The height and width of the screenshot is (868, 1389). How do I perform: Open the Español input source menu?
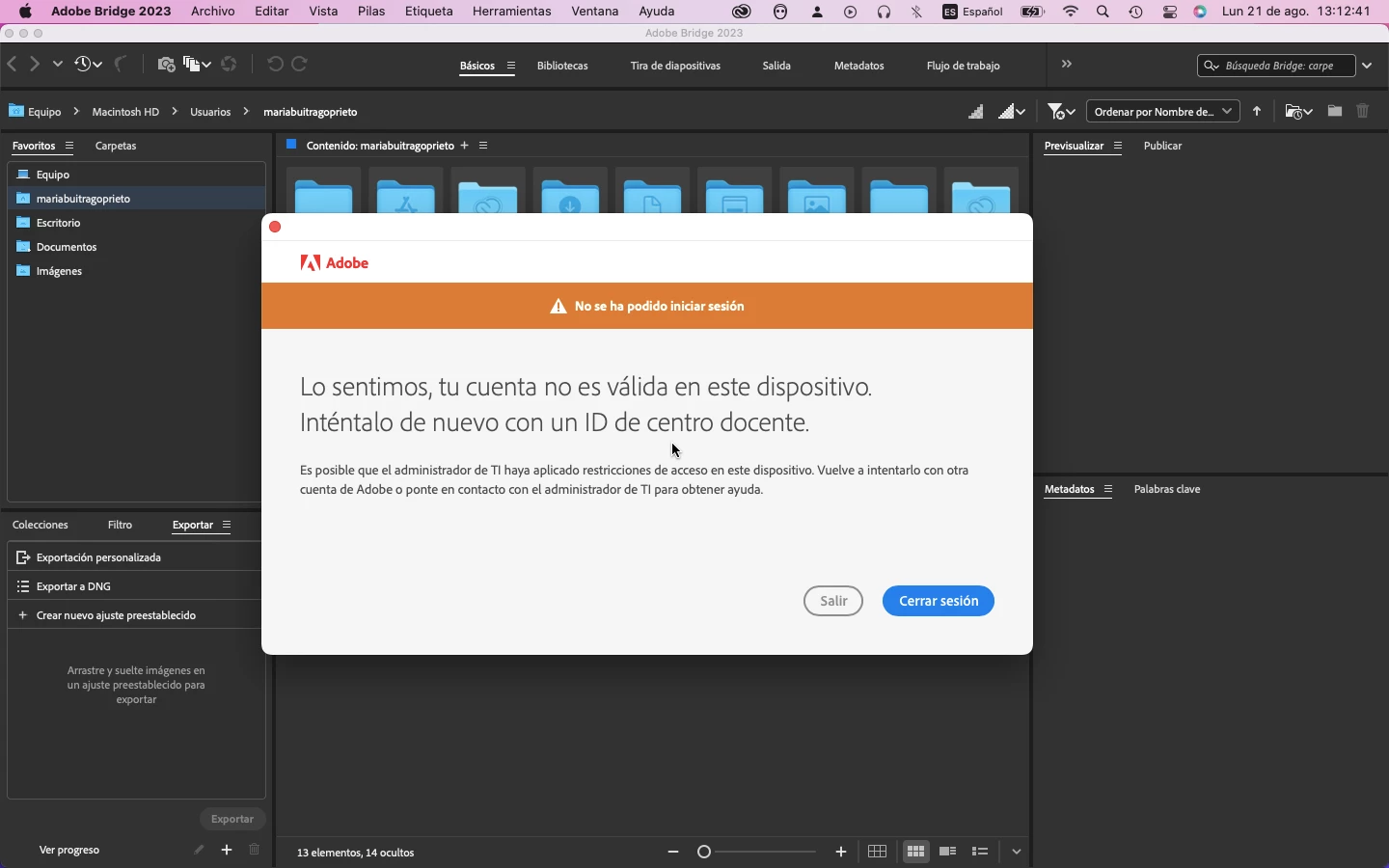974,13
